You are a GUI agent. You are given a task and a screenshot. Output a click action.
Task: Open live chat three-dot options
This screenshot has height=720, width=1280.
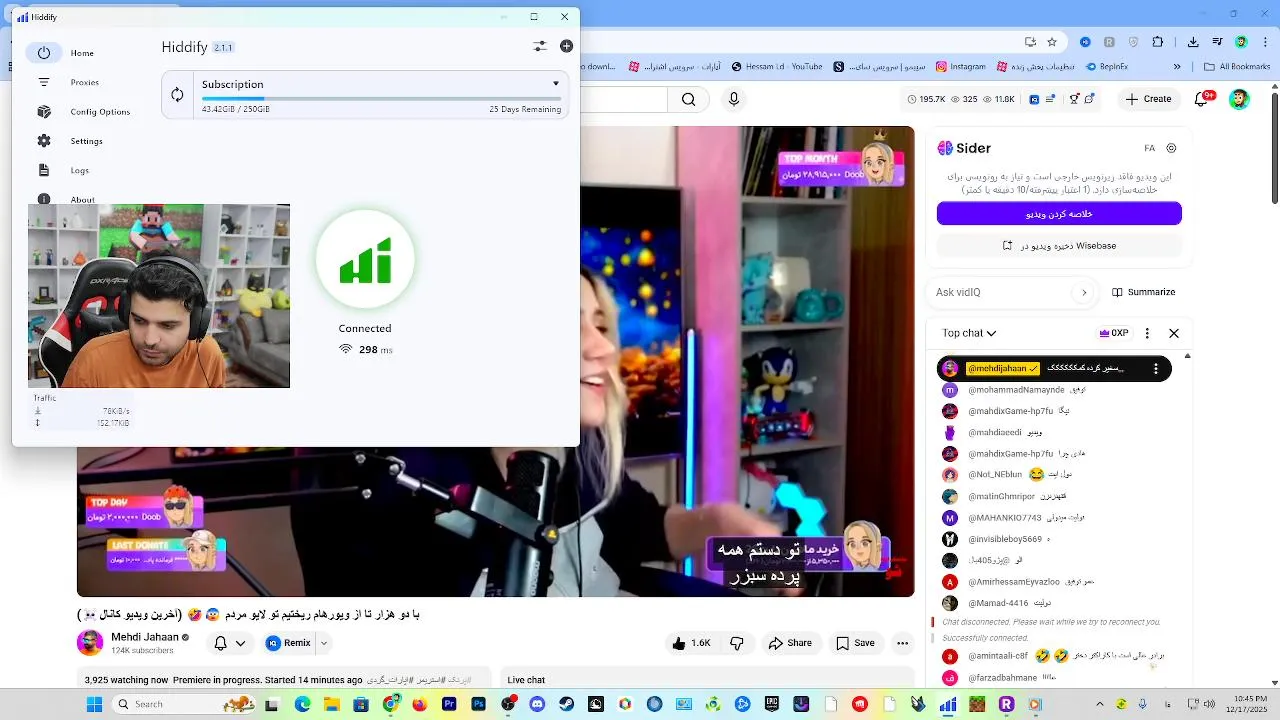(x=1147, y=333)
